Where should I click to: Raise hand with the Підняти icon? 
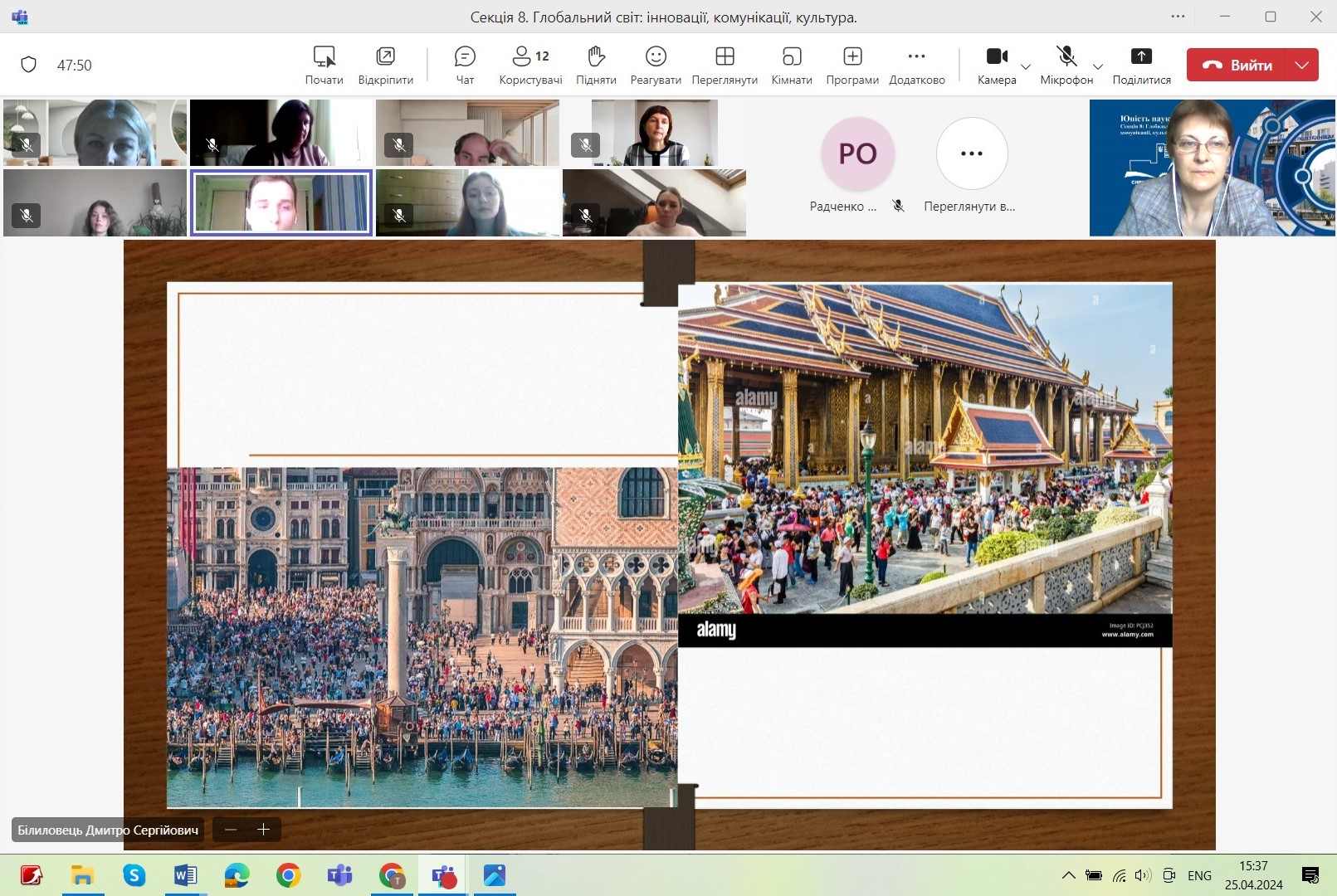[596, 65]
